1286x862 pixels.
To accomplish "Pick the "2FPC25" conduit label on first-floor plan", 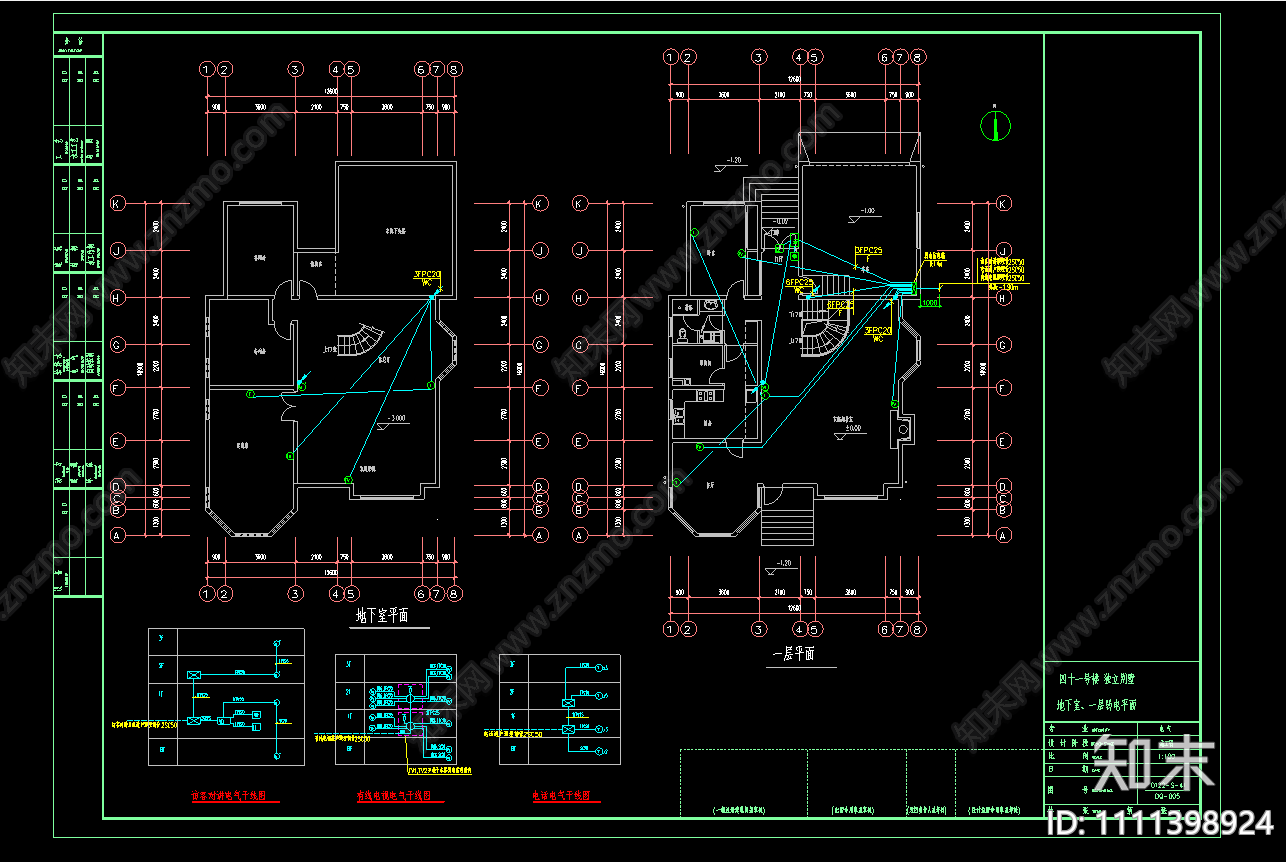I will [x=868, y=250].
